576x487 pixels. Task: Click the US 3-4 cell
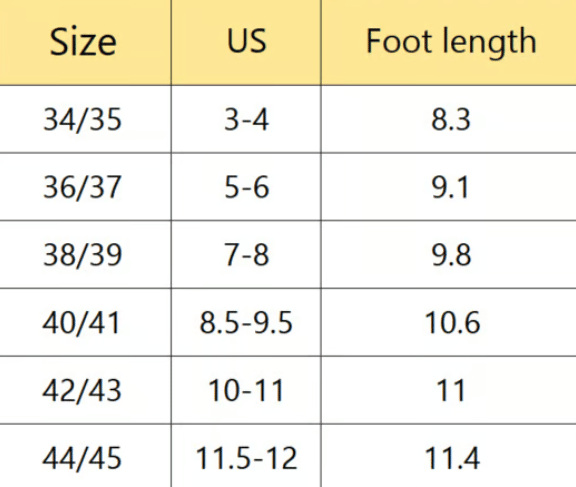pyautogui.click(x=246, y=120)
